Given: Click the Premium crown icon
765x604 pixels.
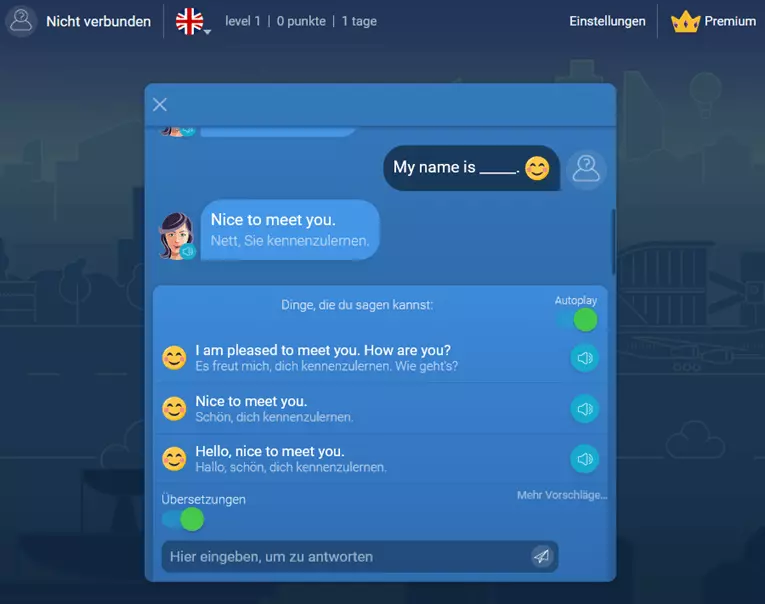Looking at the screenshot, I should (x=685, y=21).
